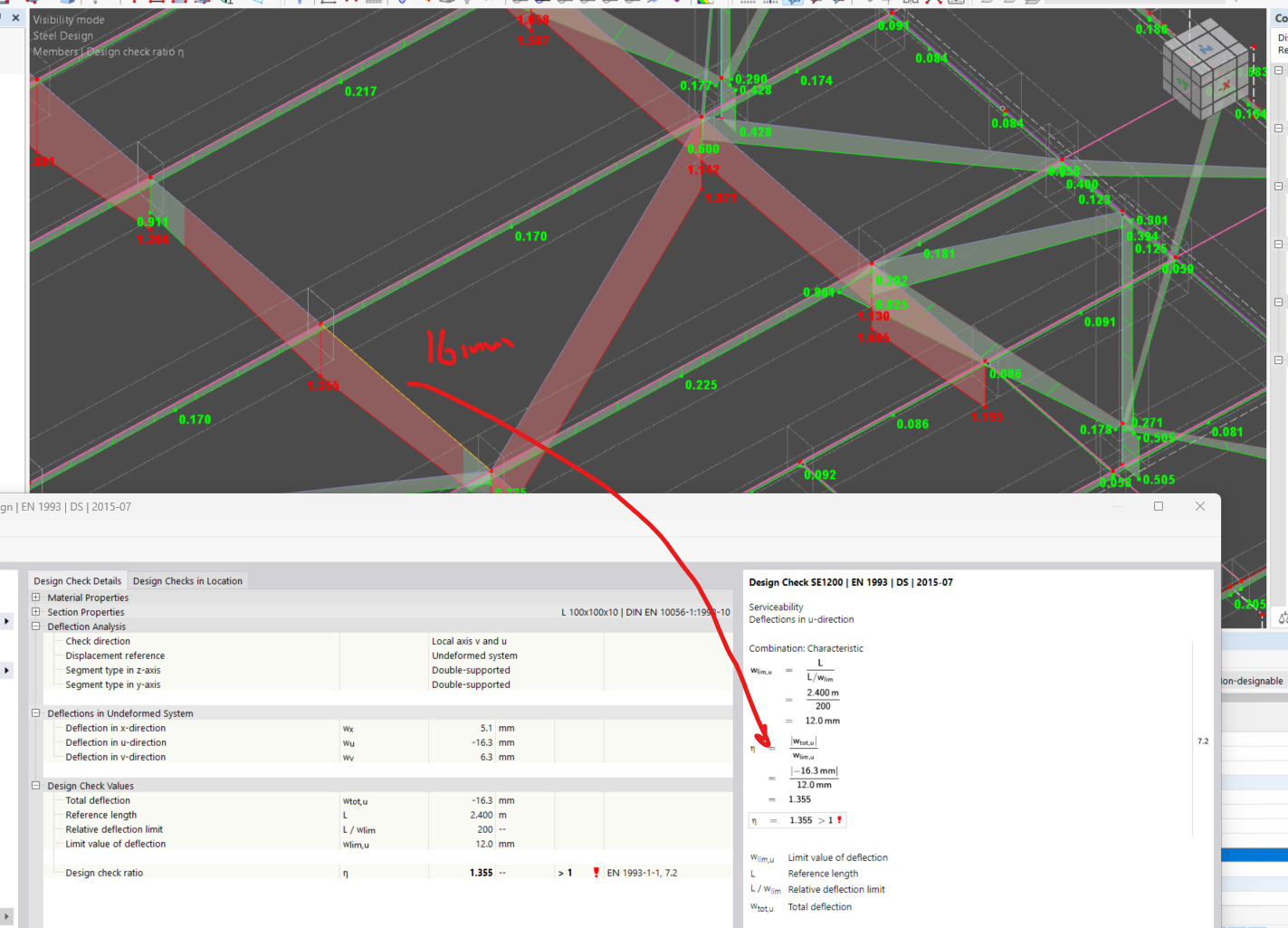Switch to Design Checks in Location tab
Screen dimensions: 1288x928
(187, 581)
